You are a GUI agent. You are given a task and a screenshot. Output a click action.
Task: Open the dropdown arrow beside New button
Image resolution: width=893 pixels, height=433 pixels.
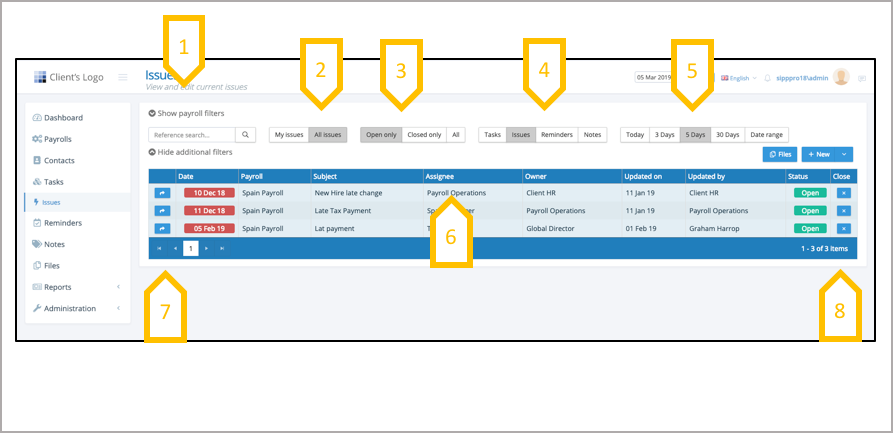(x=846, y=154)
